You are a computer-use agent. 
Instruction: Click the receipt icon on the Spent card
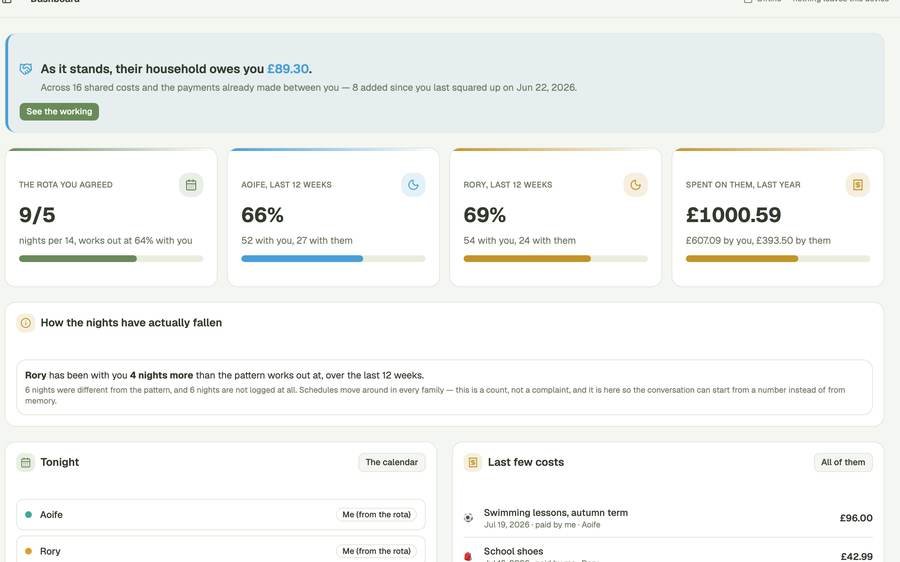tap(858, 185)
